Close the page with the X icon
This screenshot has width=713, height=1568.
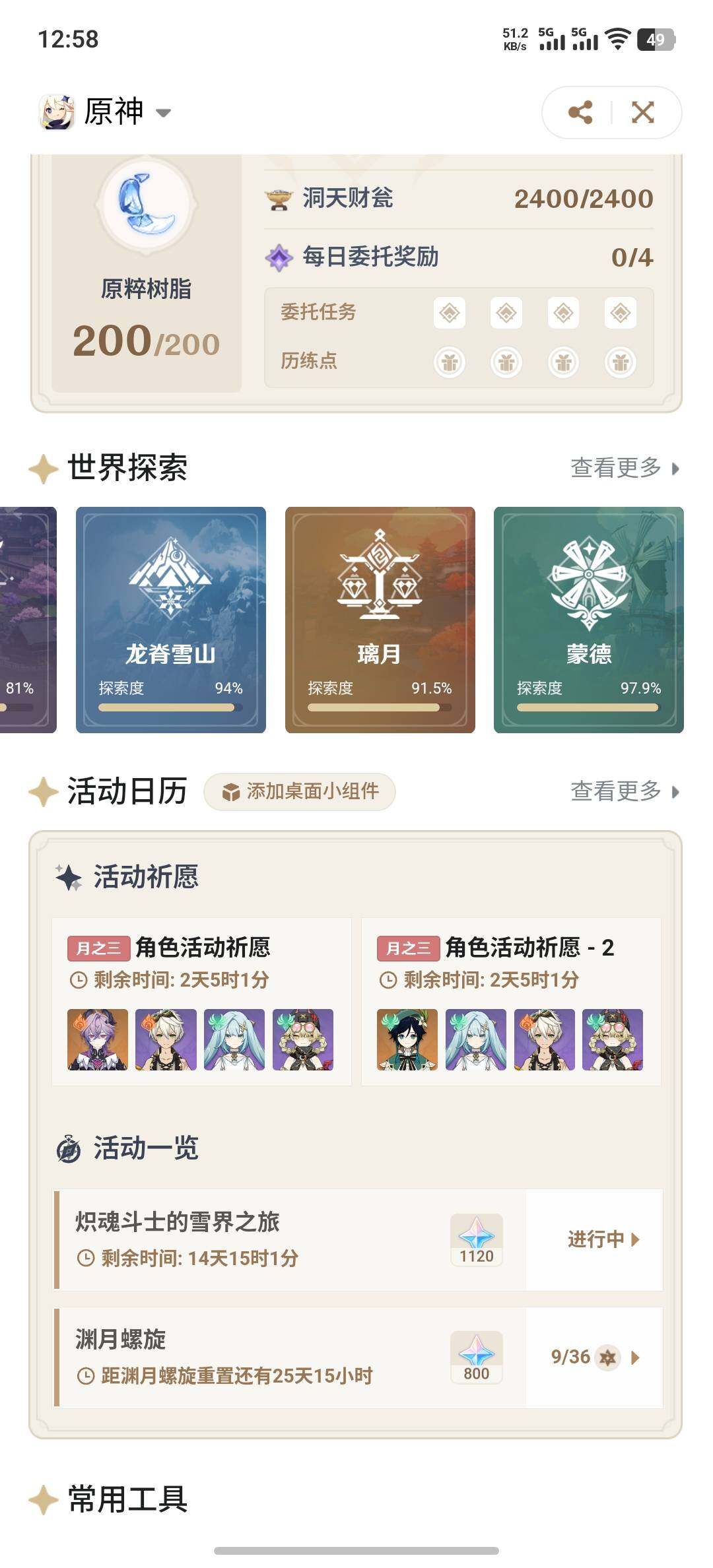point(643,112)
